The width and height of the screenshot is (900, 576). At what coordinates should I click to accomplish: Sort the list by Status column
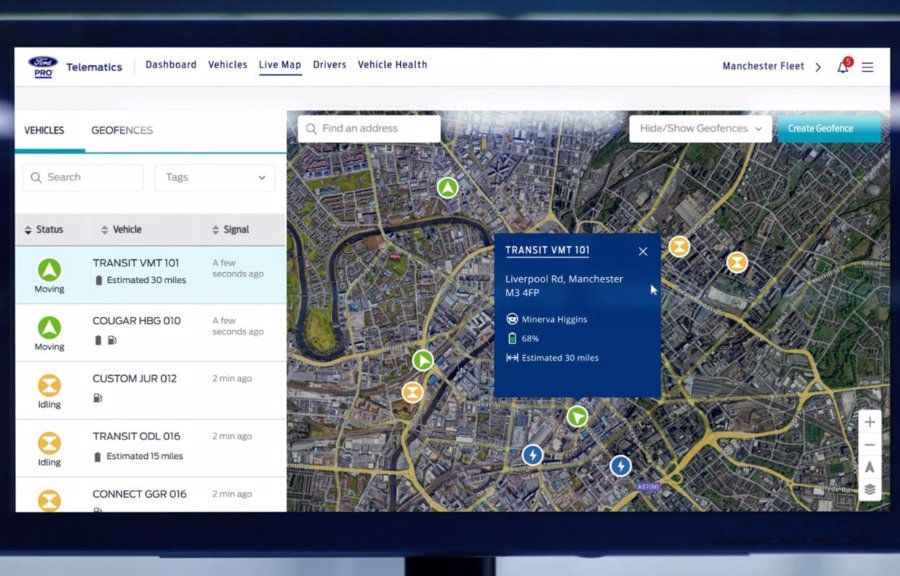click(x=43, y=230)
